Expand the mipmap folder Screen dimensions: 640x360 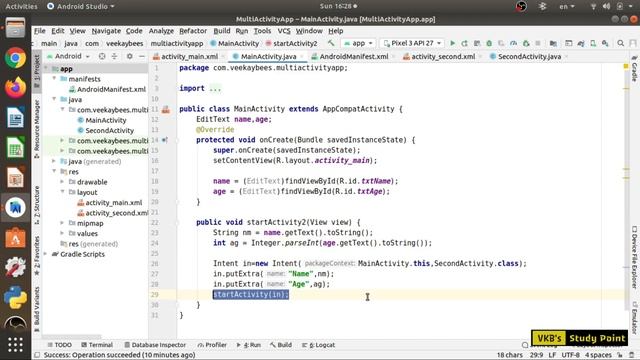point(62,223)
